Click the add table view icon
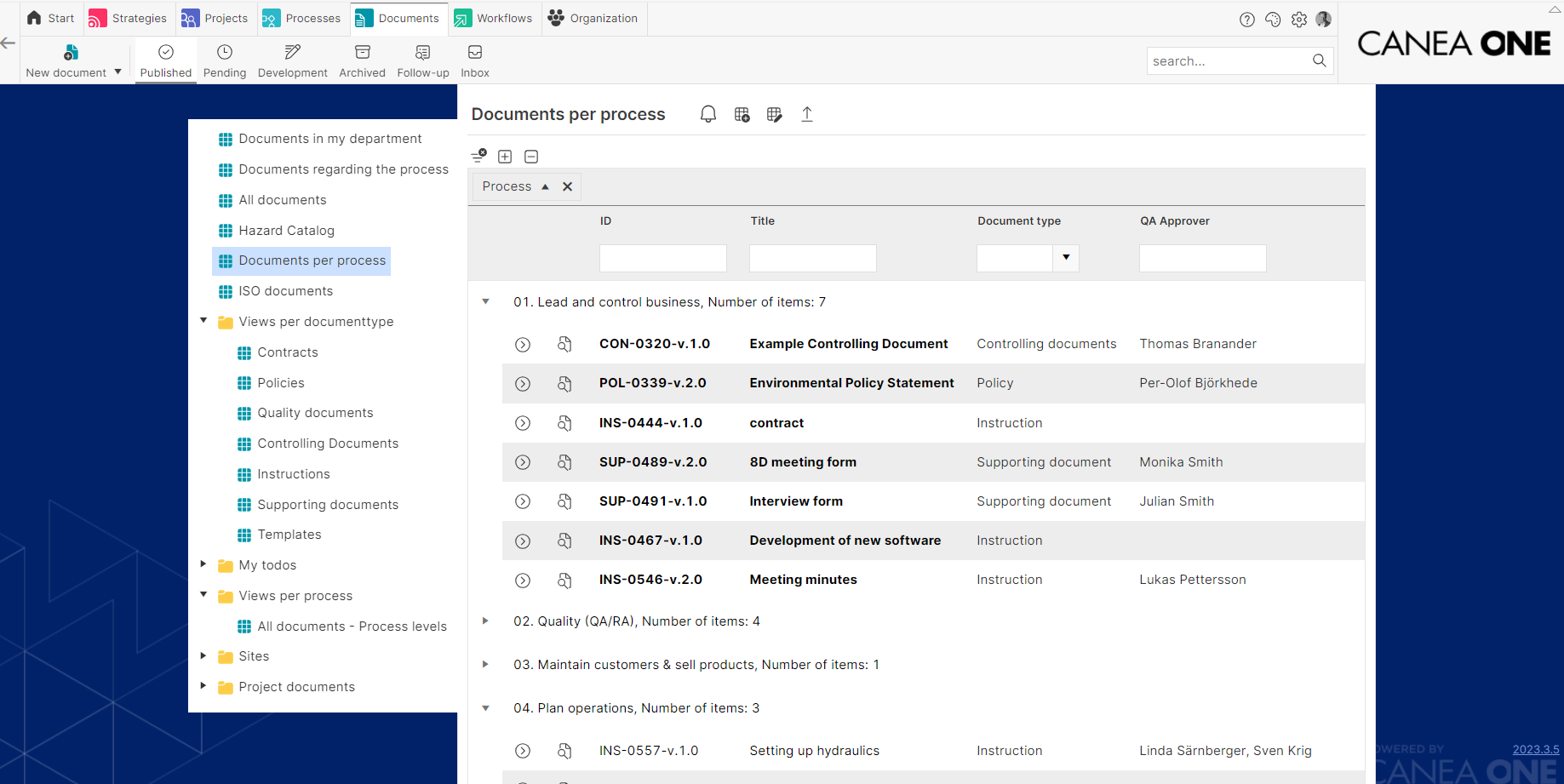The image size is (1564, 784). [742, 114]
